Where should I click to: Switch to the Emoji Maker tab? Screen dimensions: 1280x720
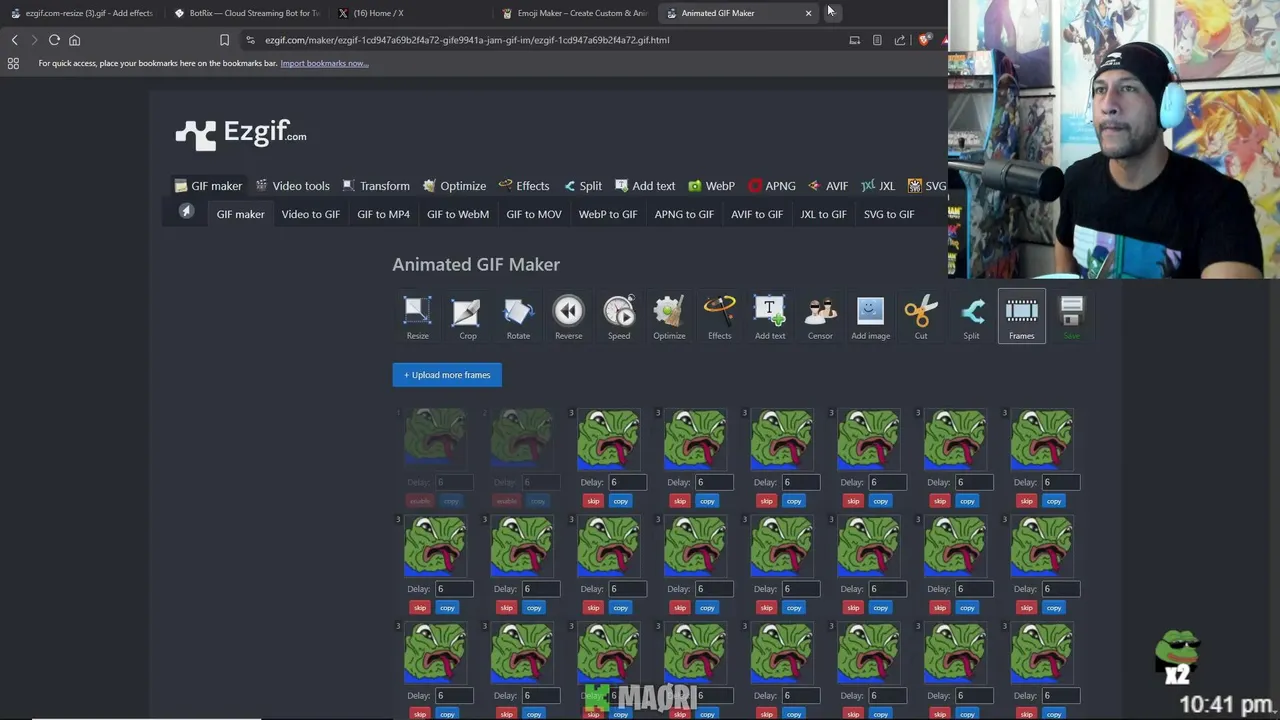(x=575, y=13)
